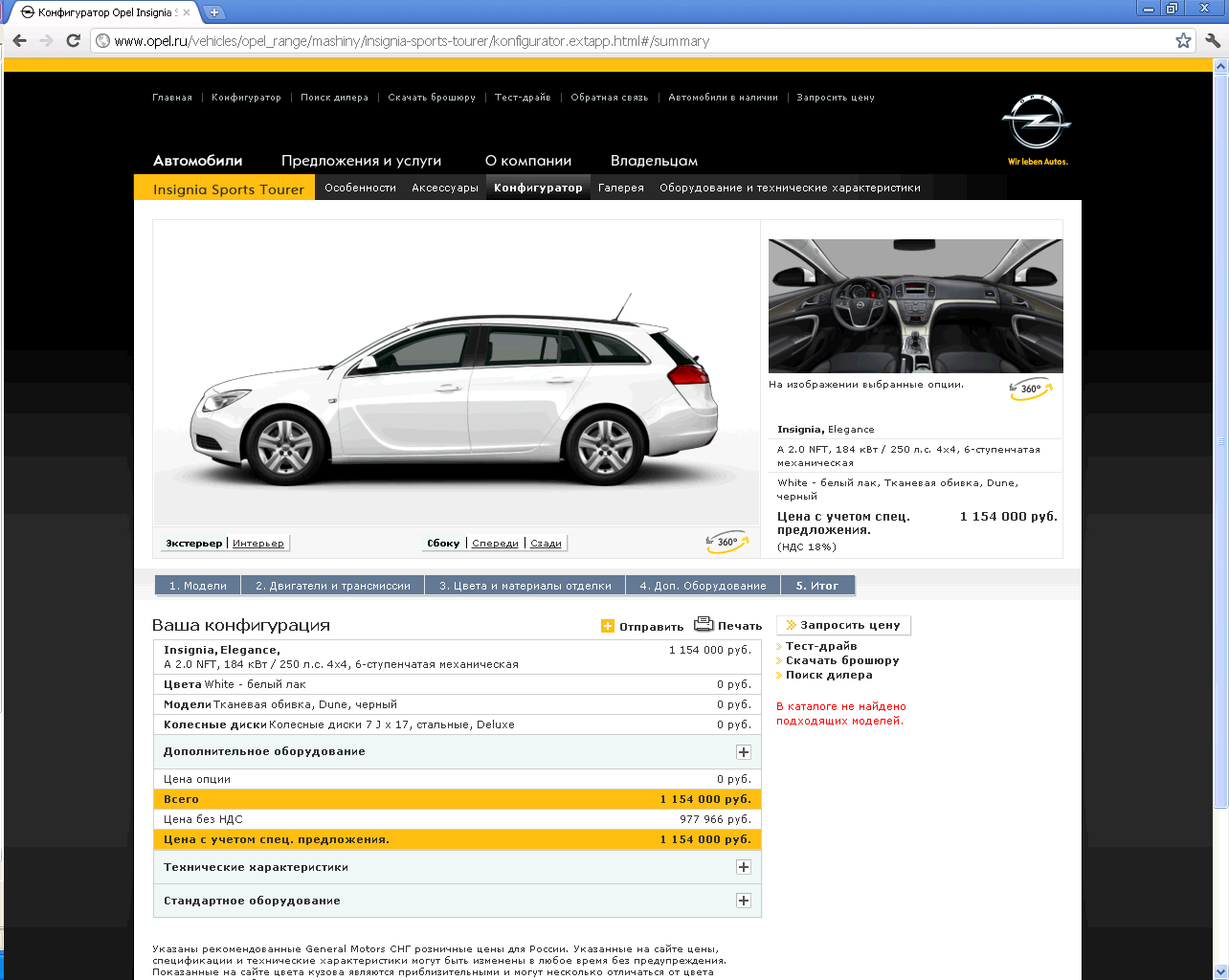1229x980 pixels.
Task: Go to step 3. Цвета и материалы отделки
Action: click(x=525, y=586)
